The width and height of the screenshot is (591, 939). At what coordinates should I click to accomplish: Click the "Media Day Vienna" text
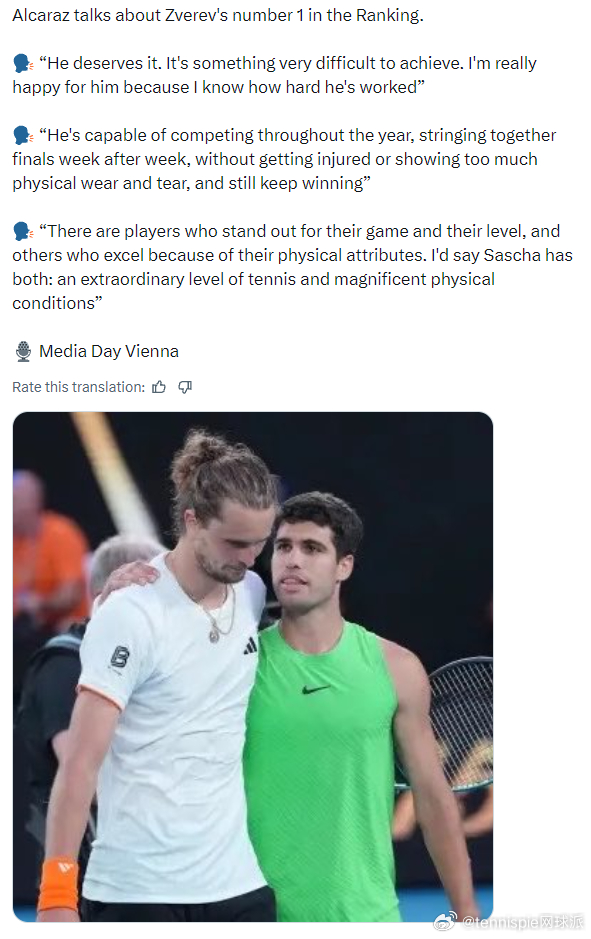109,352
